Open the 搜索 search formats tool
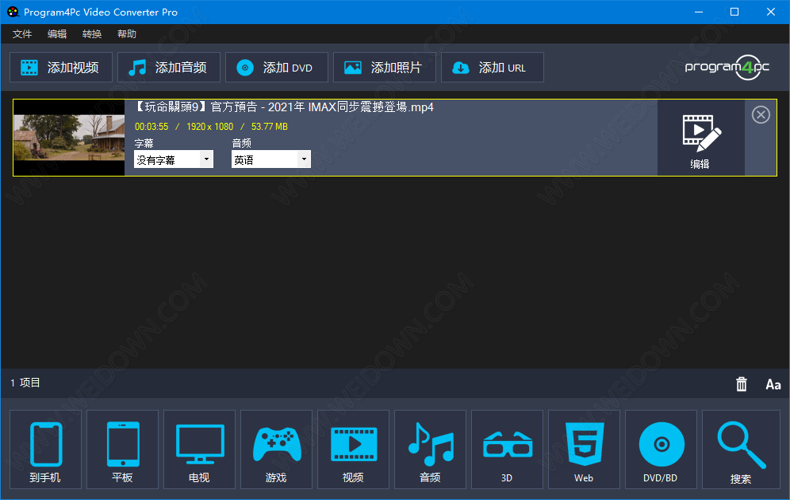790x500 pixels. 741,449
